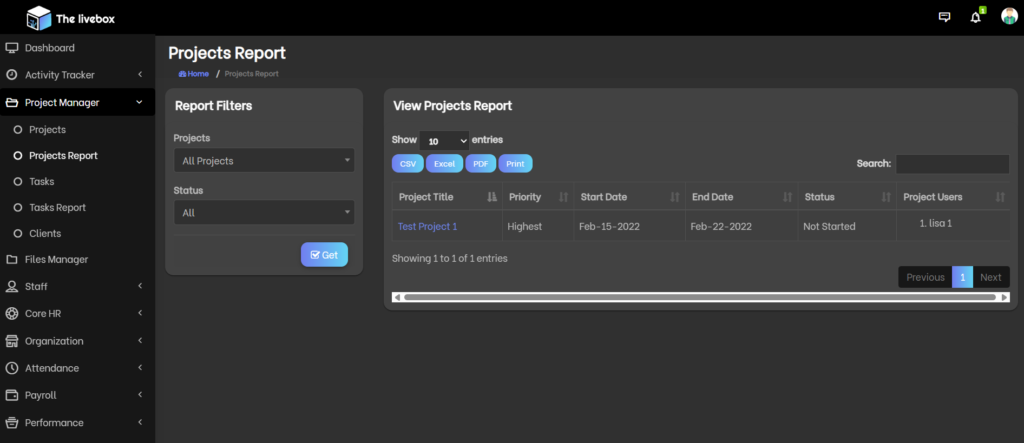Click the Files Manager folder icon
This screenshot has width=1024, height=443.
point(12,260)
